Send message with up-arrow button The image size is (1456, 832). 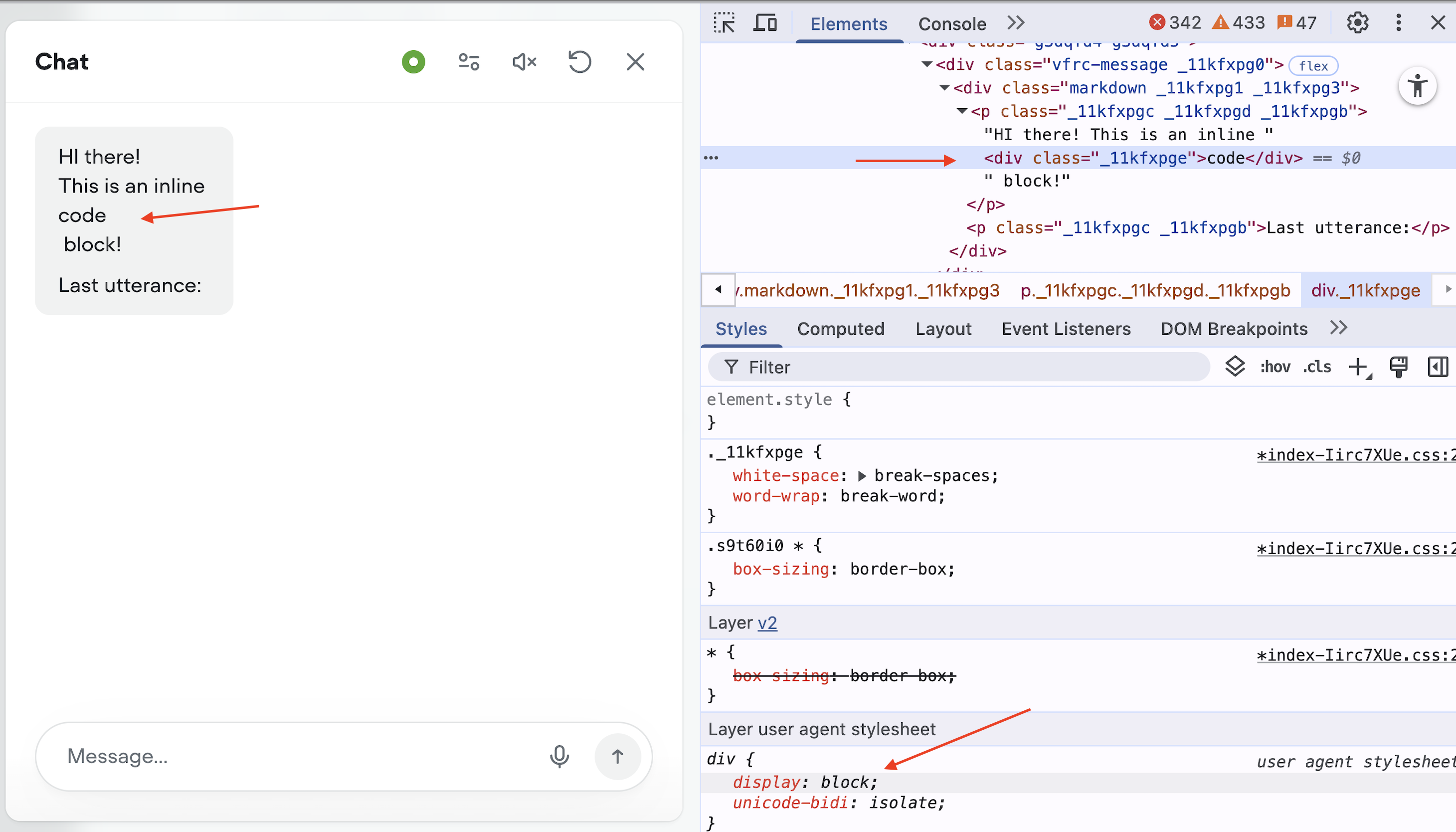click(x=617, y=756)
